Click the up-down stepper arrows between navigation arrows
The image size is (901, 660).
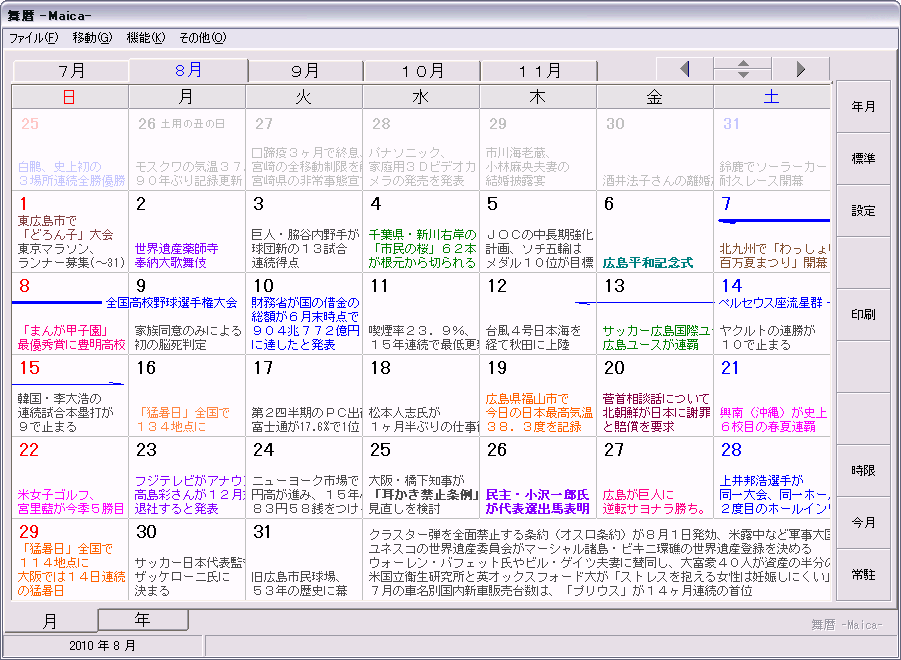(x=742, y=69)
